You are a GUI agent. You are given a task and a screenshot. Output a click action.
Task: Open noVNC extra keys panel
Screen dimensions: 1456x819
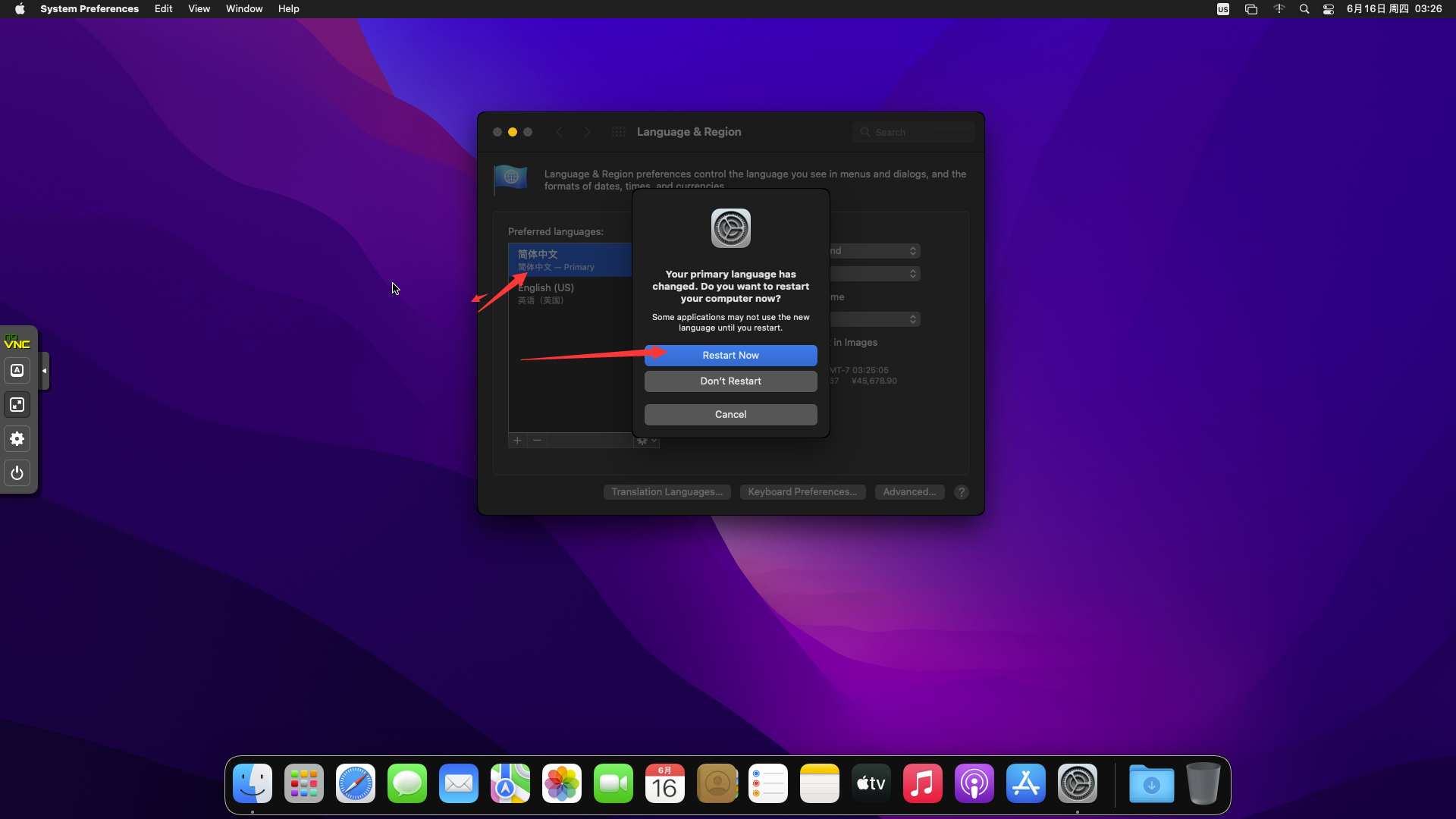[x=17, y=371]
